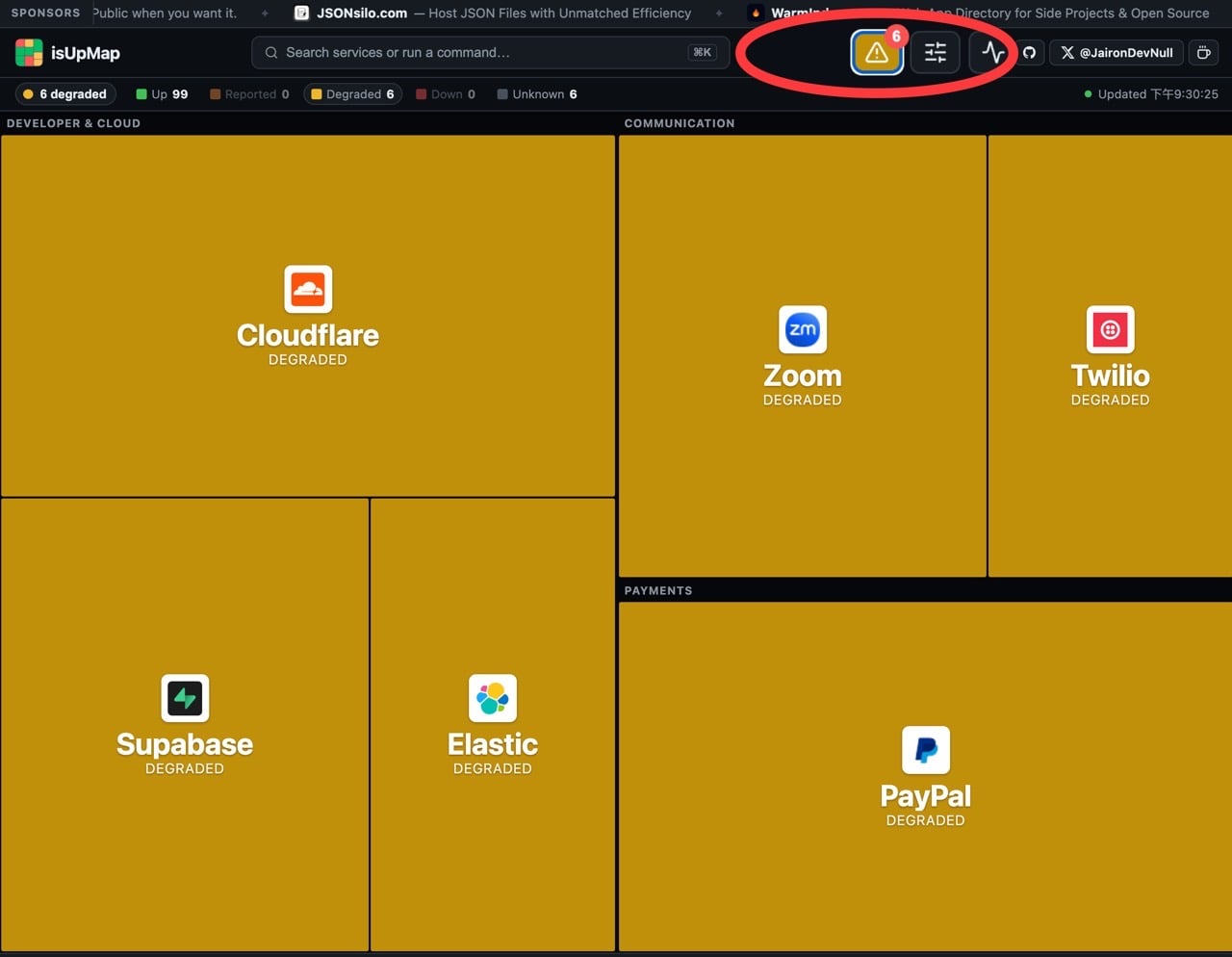The width and height of the screenshot is (1232, 957).
Task: Open the Zoom service name
Action: (803, 375)
